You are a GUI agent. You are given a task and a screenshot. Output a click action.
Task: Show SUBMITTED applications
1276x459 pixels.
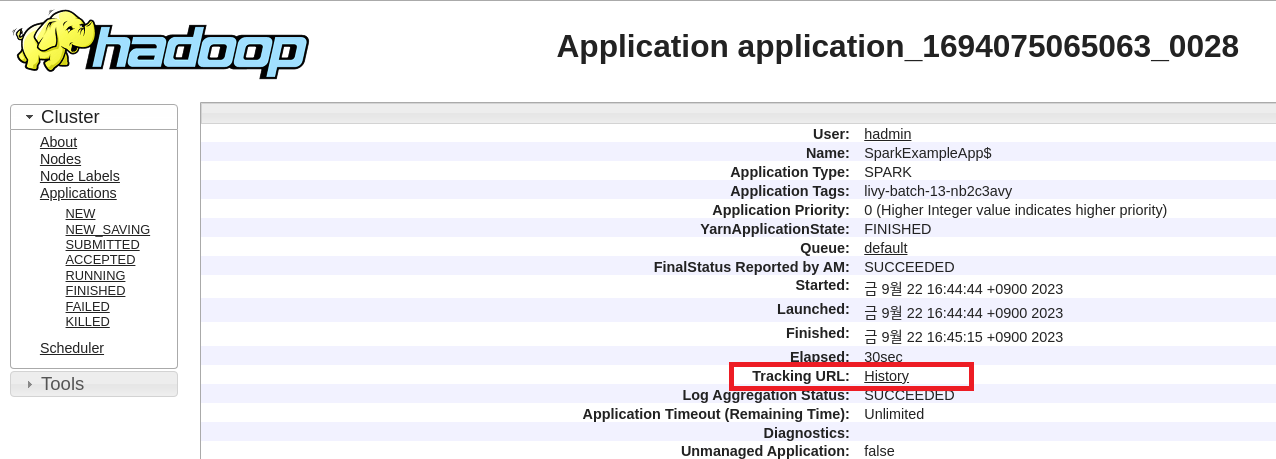click(x=102, y=244)
